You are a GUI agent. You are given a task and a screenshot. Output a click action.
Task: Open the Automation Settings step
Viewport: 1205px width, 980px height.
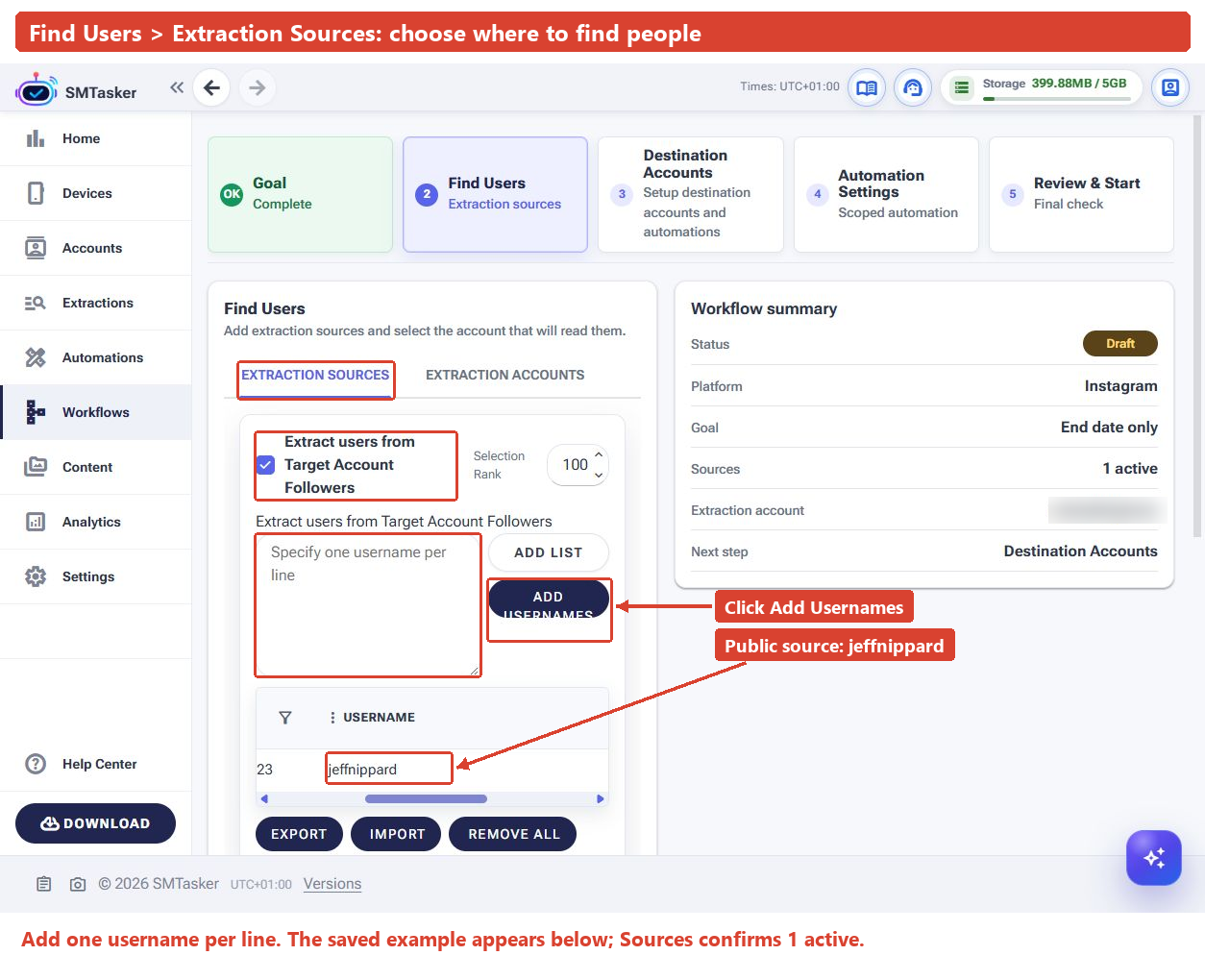886,194
